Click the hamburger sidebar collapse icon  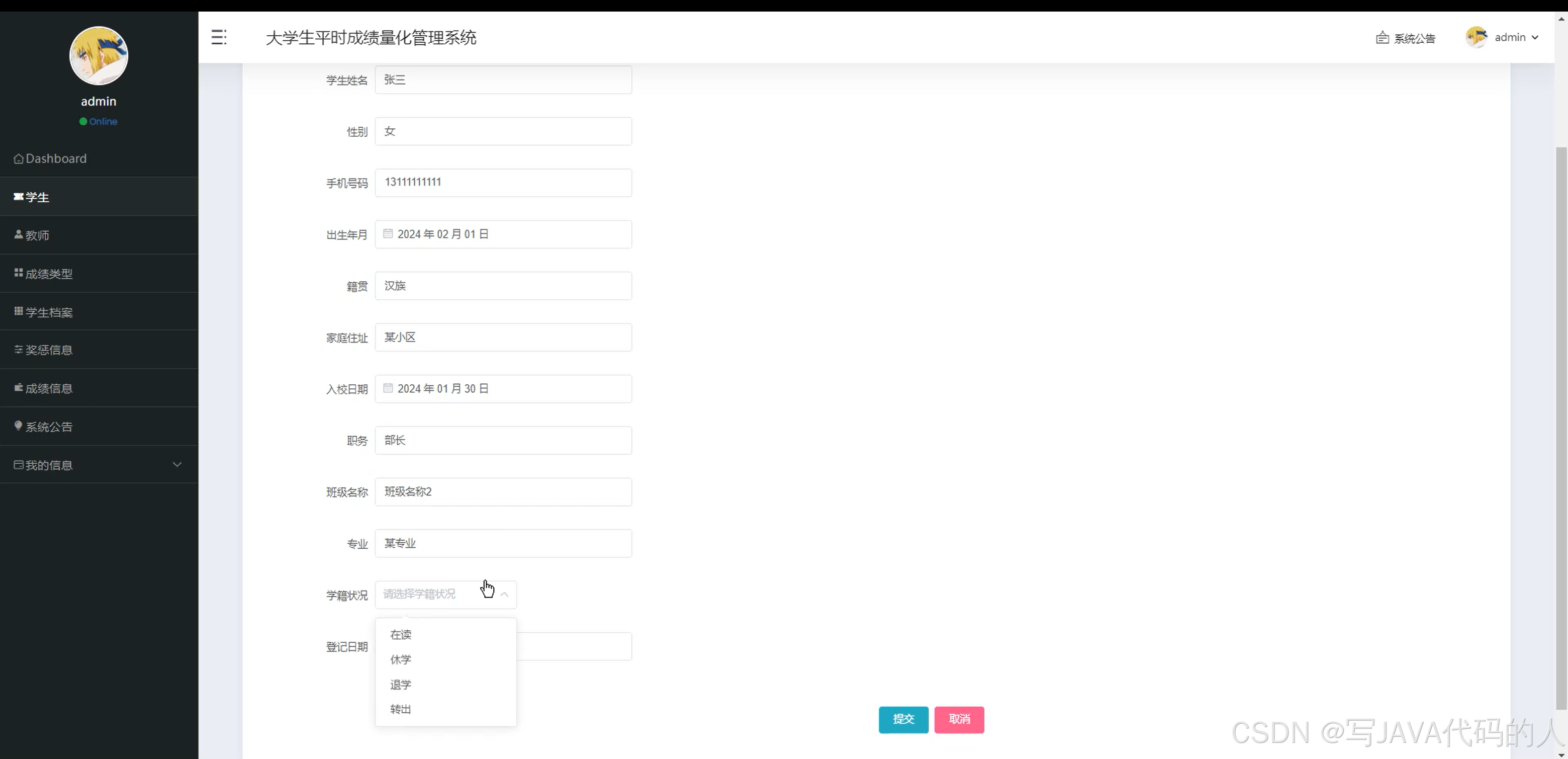pyautogui.click(x=219, y=38)
